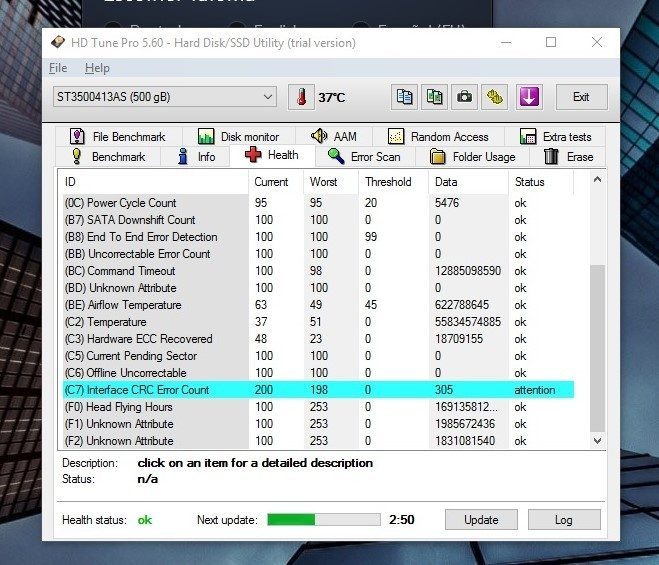The image size is (659, 565).
Task: Select (BB) Uncorrectable Error Count row
Action: click(x=318, y=254)
